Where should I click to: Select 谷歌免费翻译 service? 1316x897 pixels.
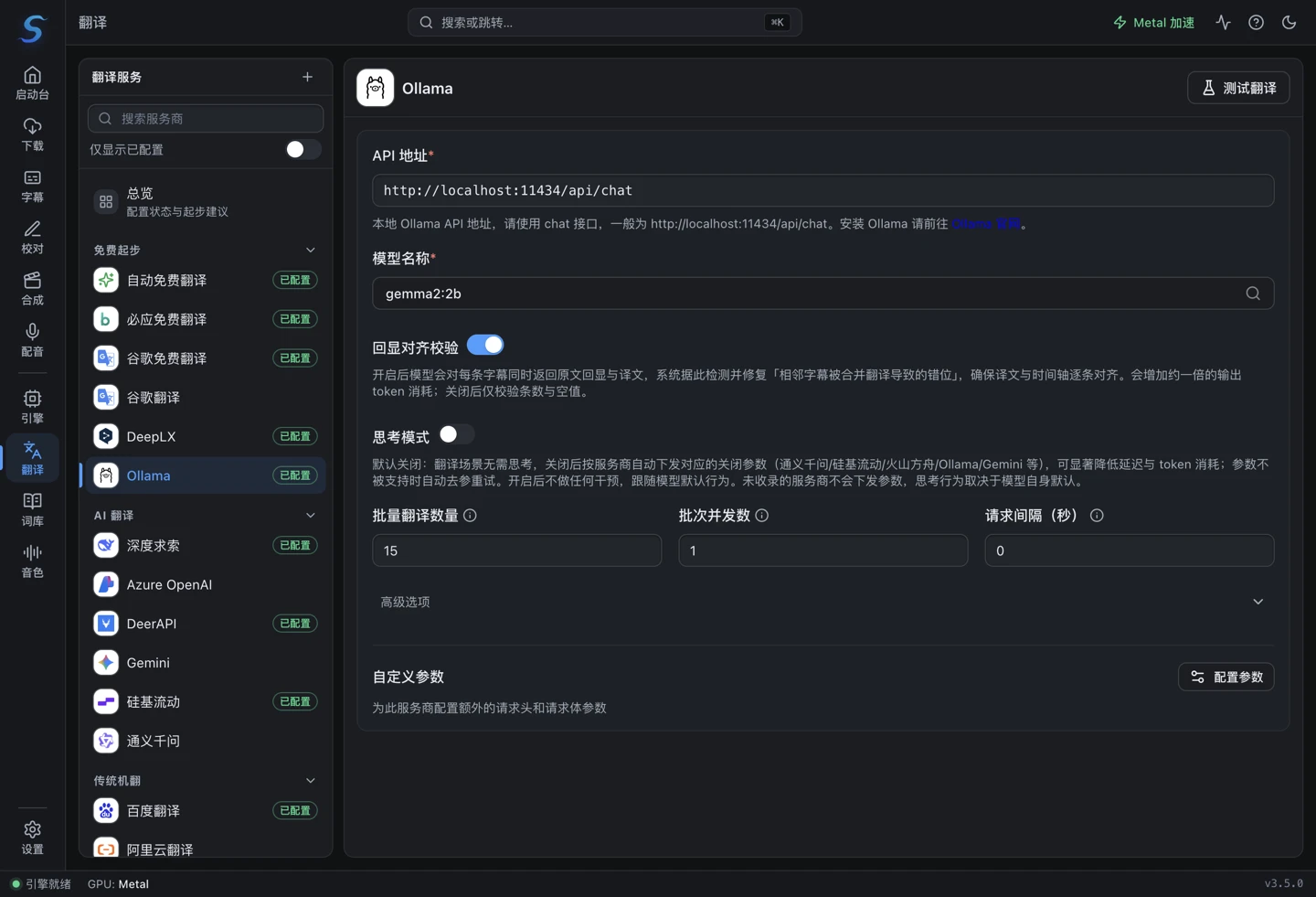point(206,358)
